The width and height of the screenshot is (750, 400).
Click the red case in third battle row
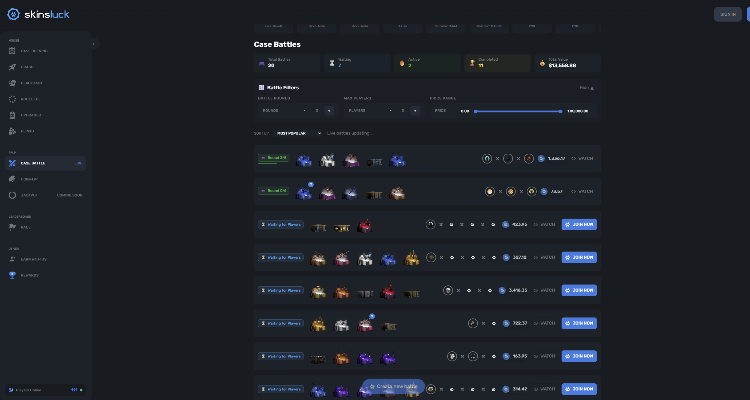point(364,226)
